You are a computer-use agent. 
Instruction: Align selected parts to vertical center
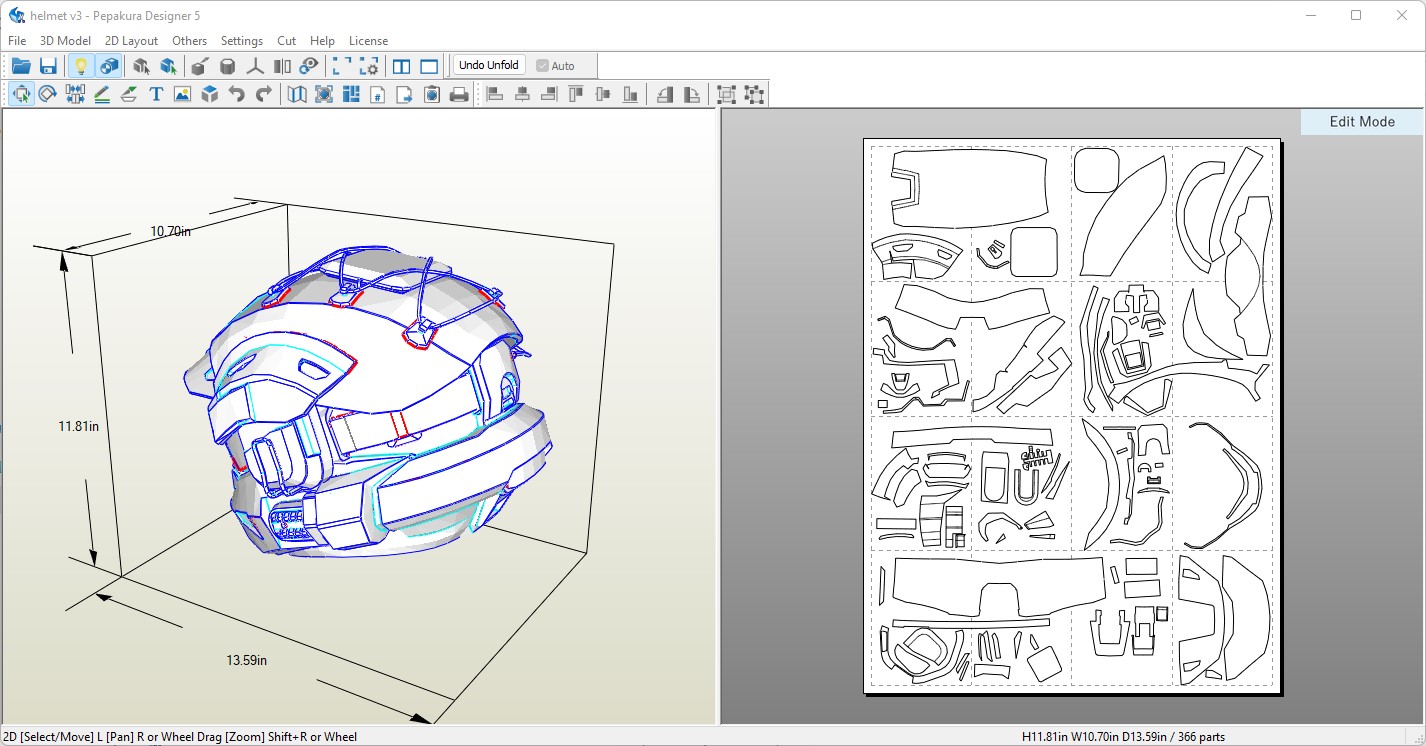click(603, 94)
